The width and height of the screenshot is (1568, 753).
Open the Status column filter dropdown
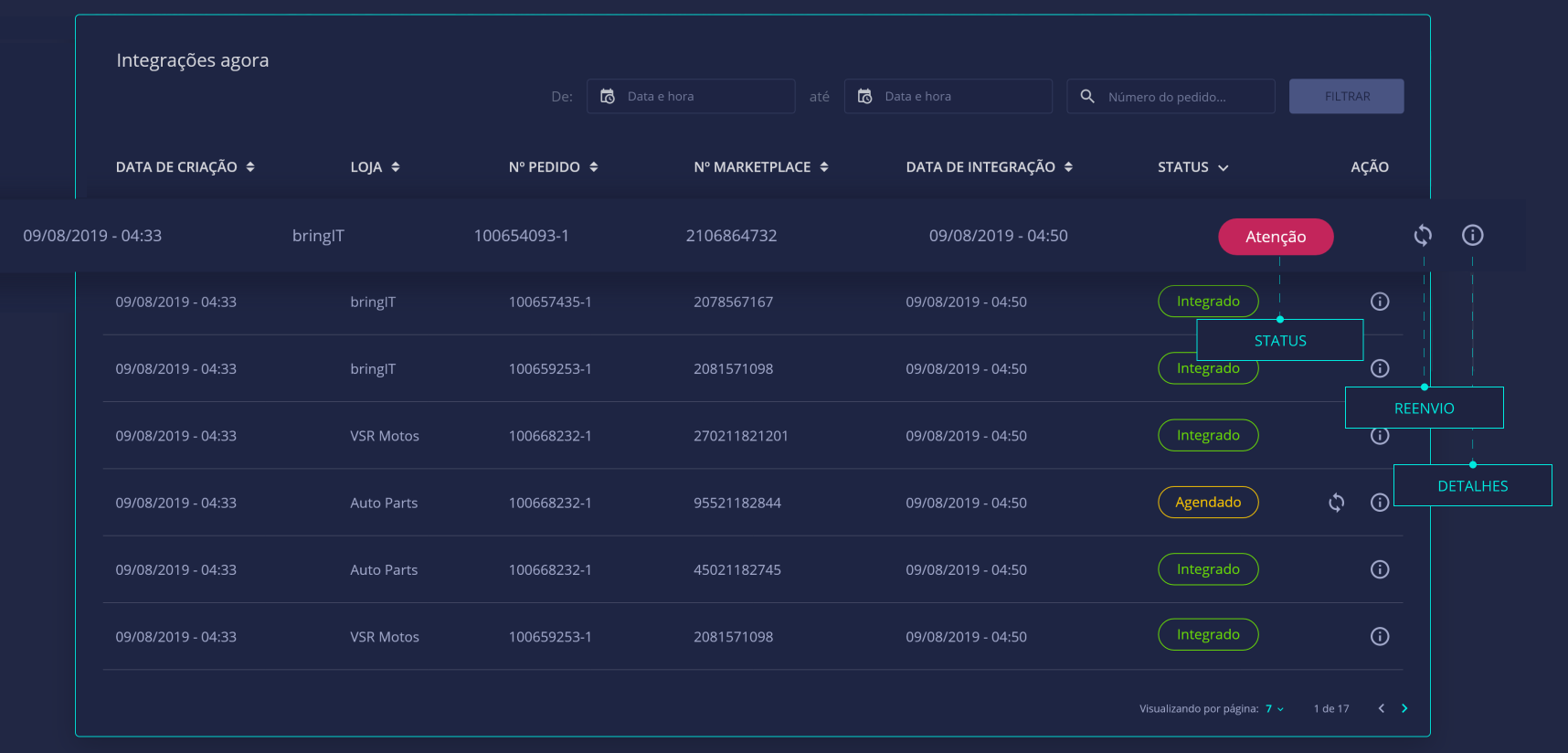(1224, 168)
